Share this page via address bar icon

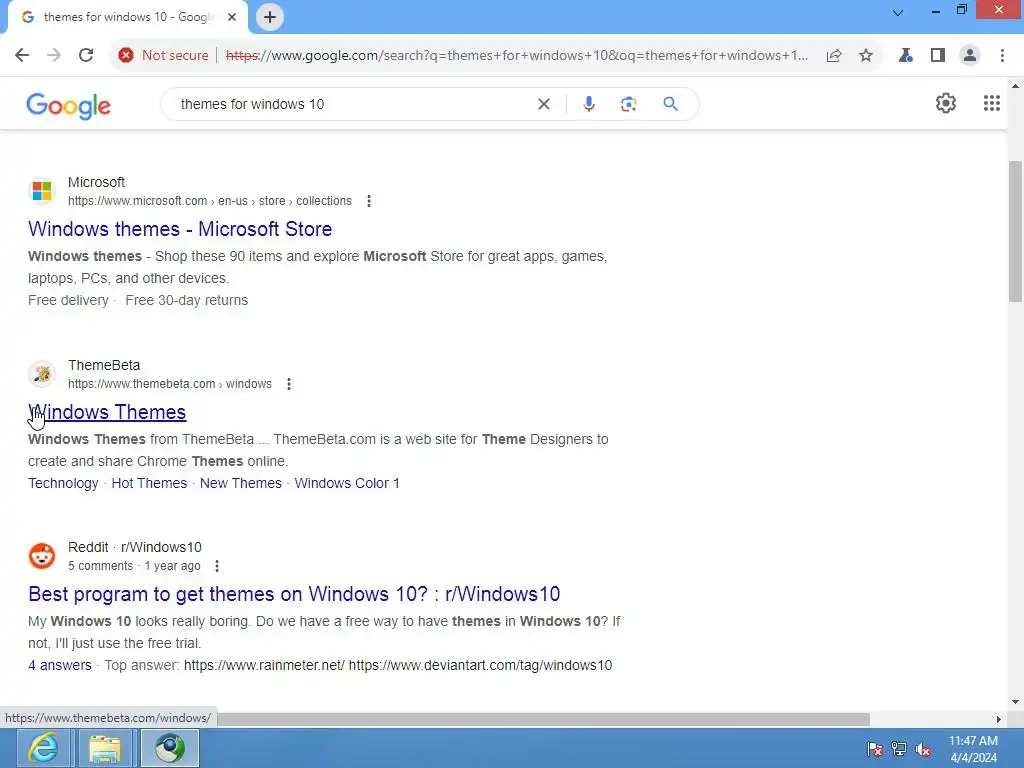click(834, 56)
